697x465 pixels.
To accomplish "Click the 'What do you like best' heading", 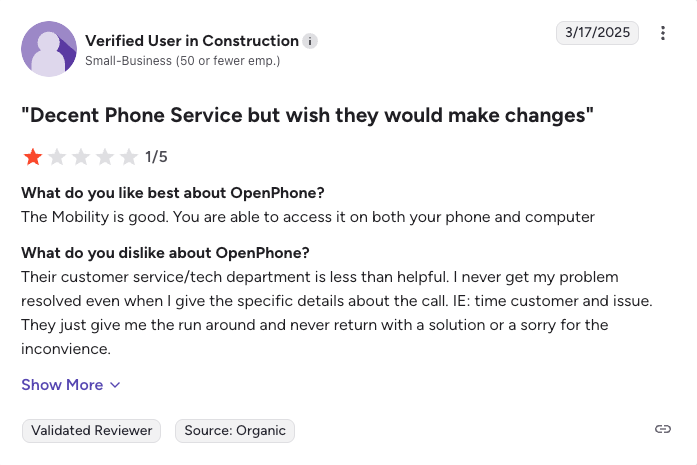I will tap(173, 192).
